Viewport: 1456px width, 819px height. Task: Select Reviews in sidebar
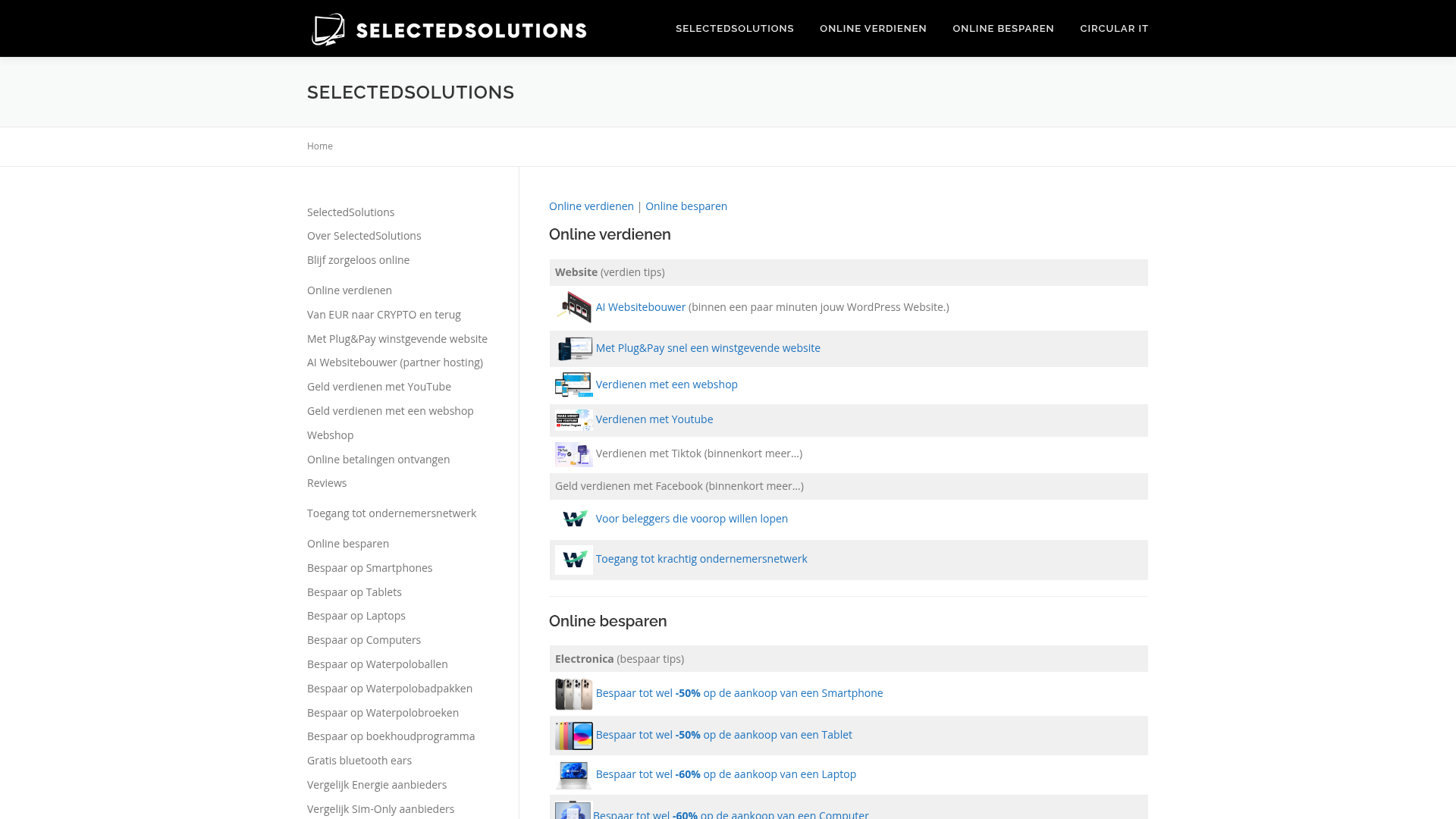click(x=327, y=483)
